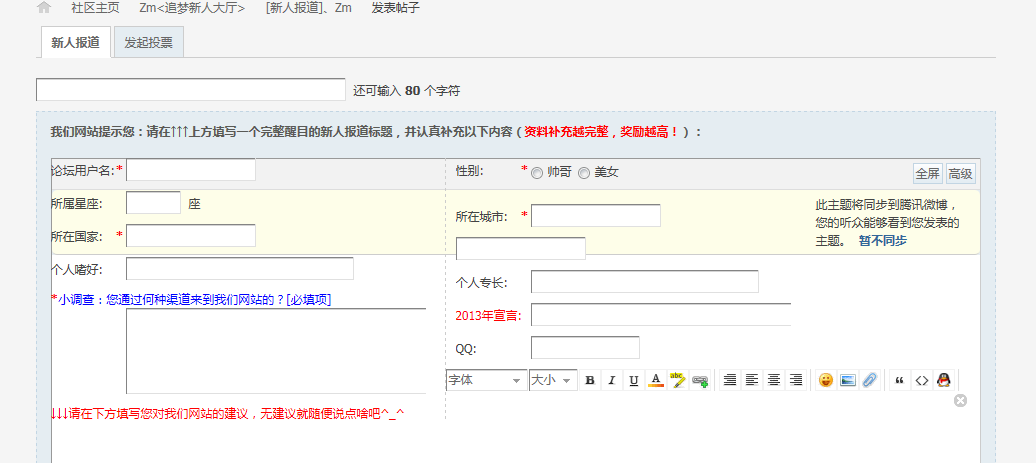1036x463 pixels.
Task: Open the 大小 size dropdown
Action: (x=553, y=380)
